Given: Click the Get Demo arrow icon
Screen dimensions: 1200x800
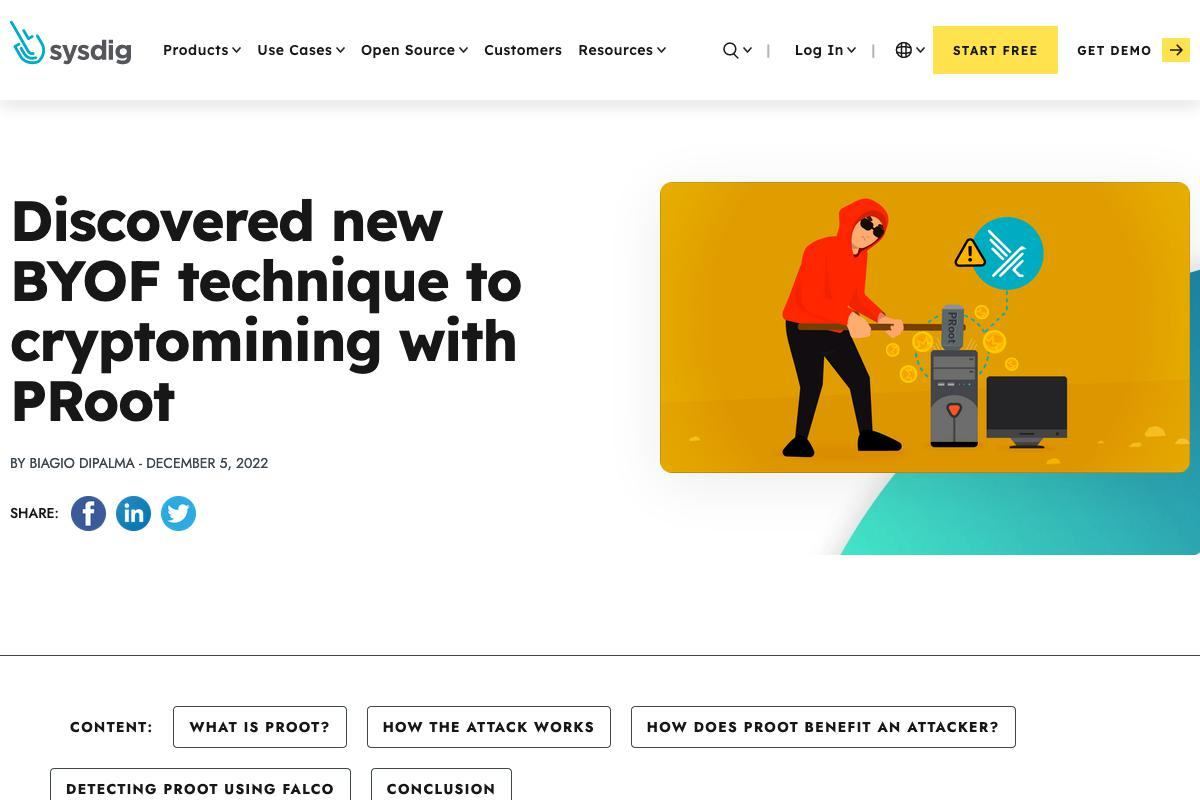Looking at the screenshot, I should (1176, 50).
